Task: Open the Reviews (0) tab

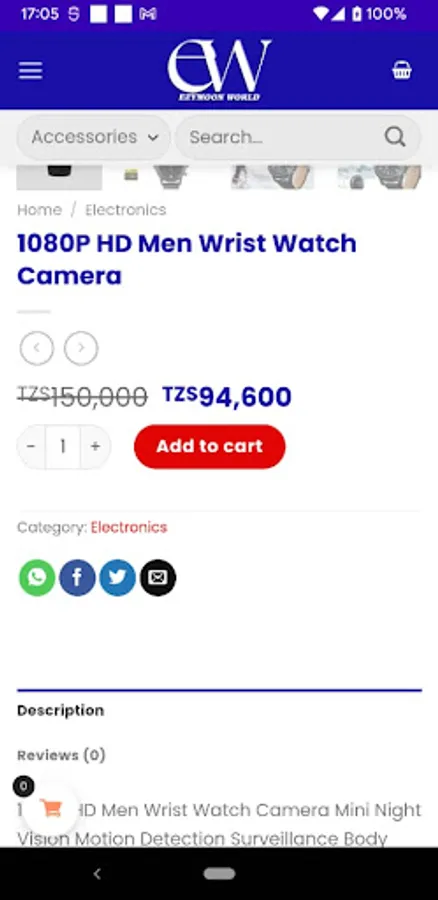Action: [x=61, y=755]
